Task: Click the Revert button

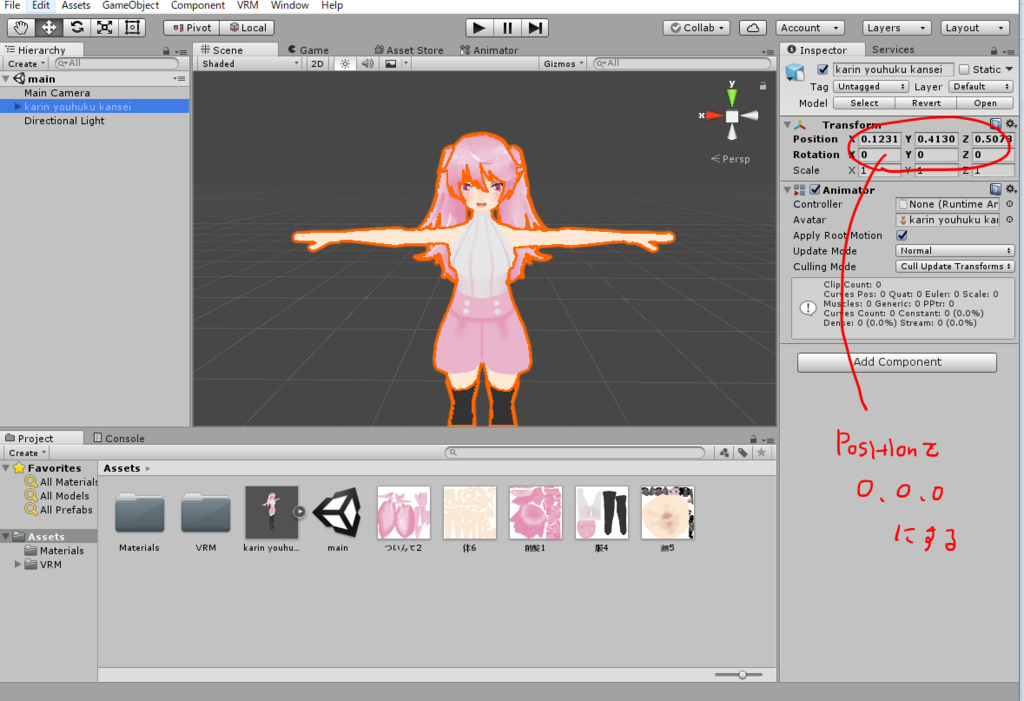Action: click(x=926, y=103)
